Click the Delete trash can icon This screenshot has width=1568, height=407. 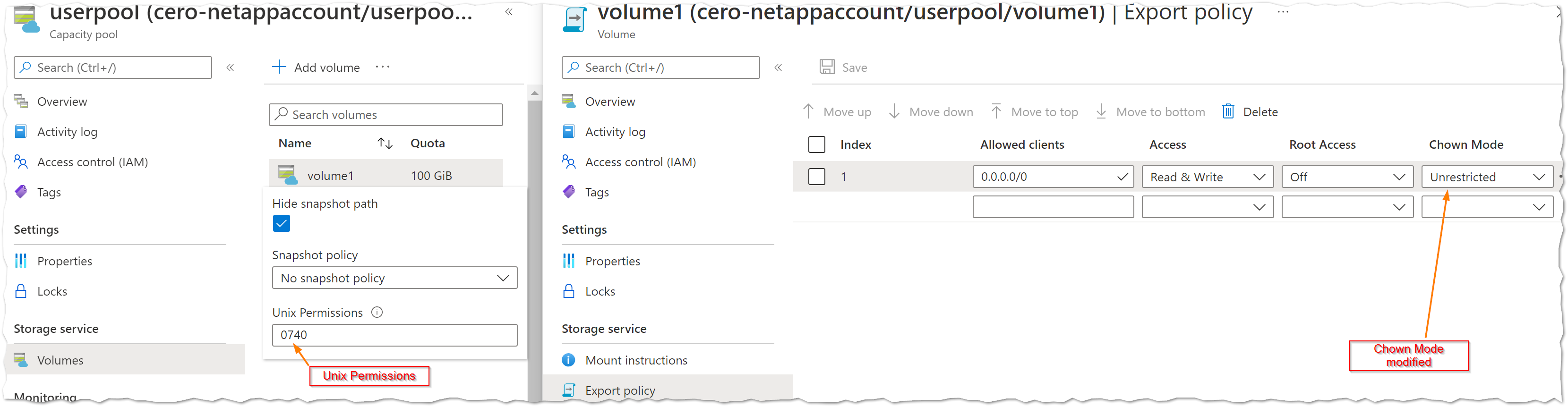point(1228,111)
